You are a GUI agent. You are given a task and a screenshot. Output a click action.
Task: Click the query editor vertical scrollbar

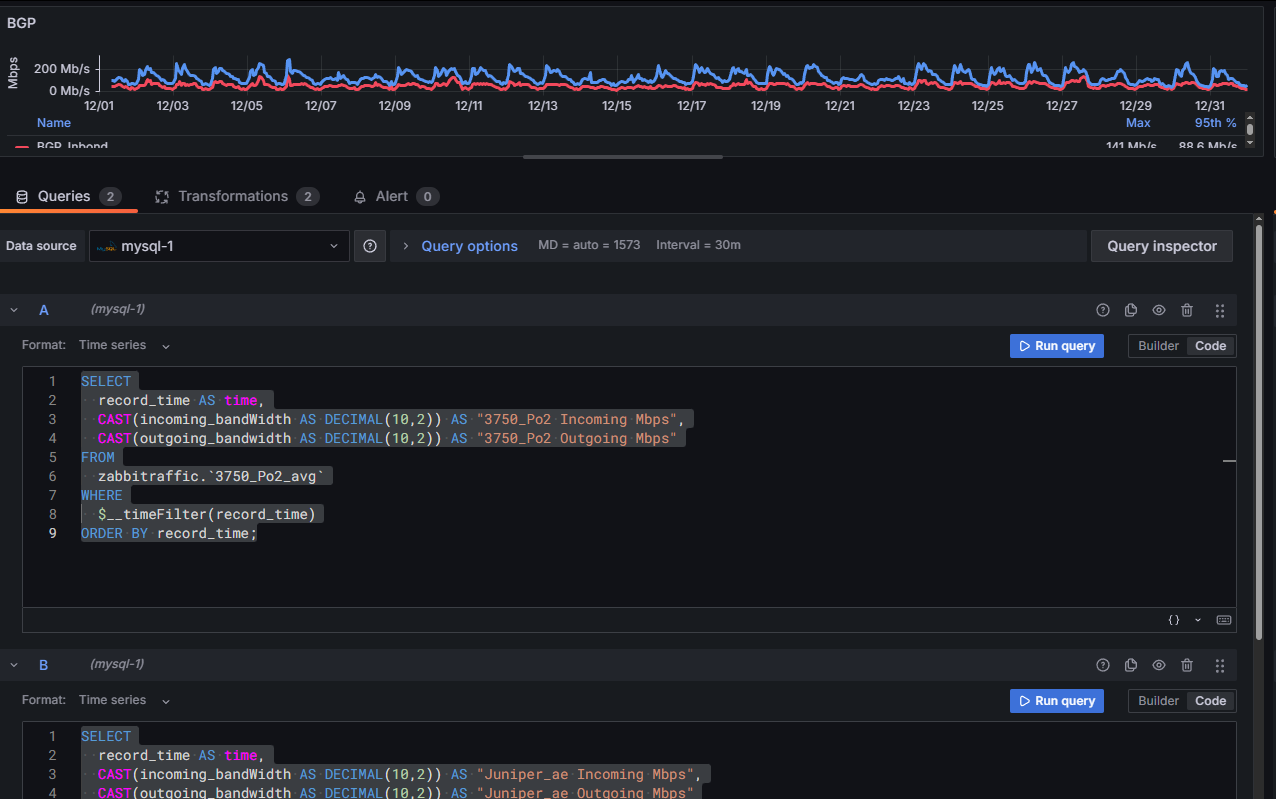[1259, 432]
